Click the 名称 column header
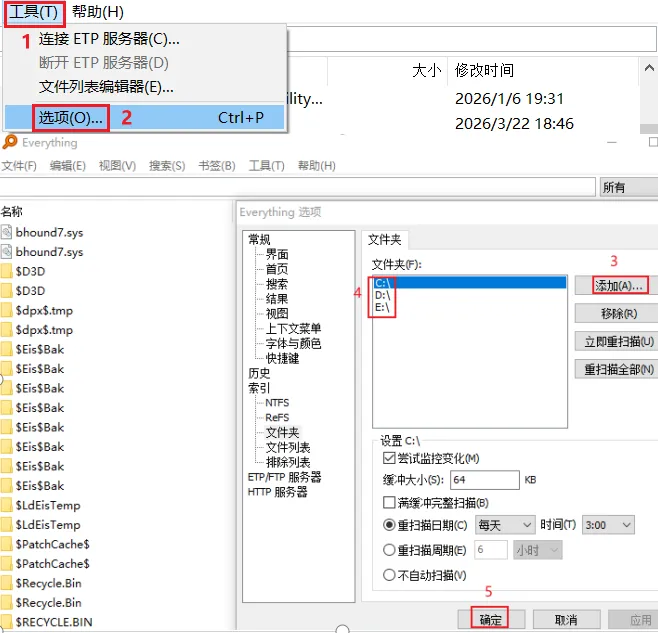Viewport: 658px width, 633px height. click(x=12, y=212)
